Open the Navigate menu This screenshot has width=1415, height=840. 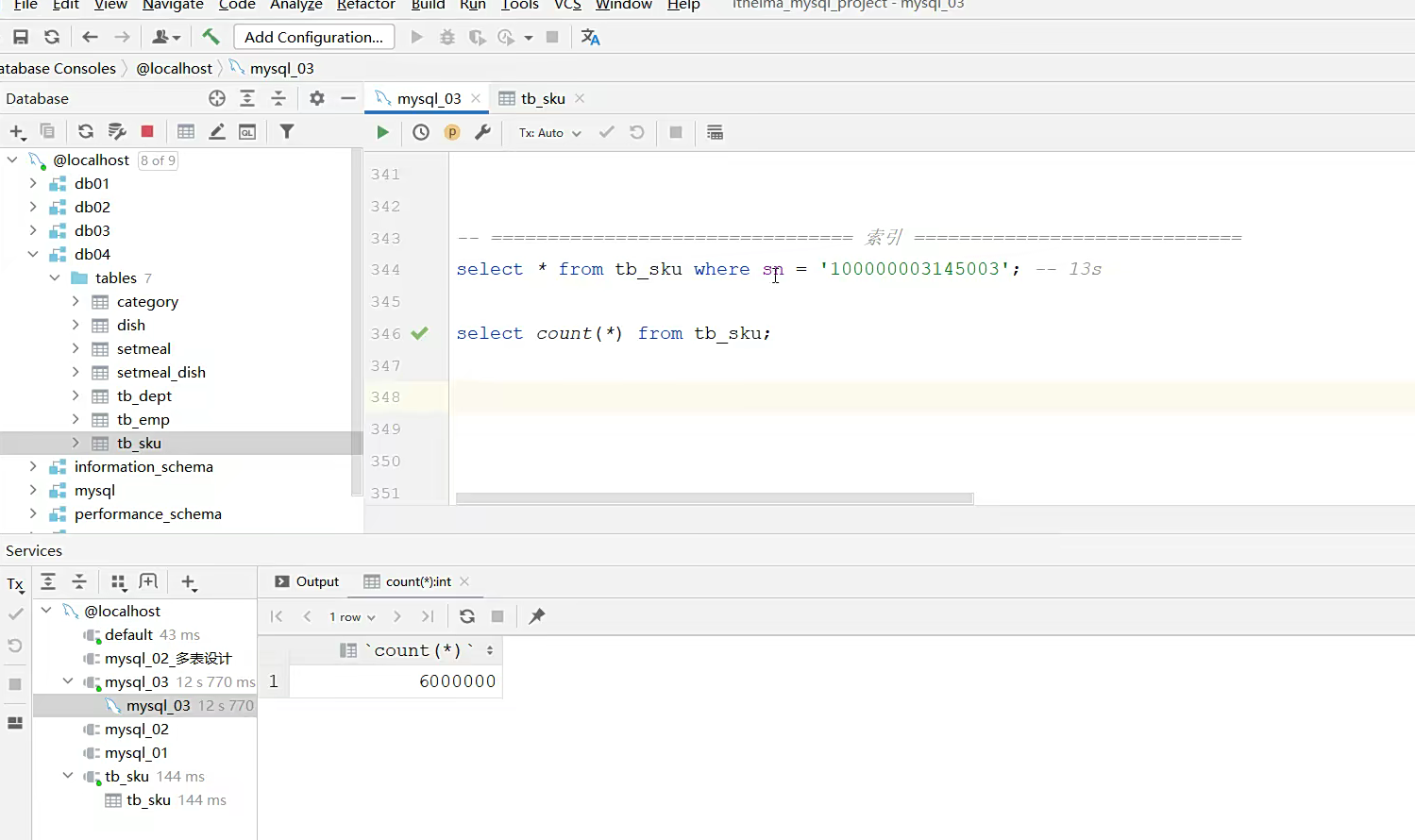pos(173,5)
